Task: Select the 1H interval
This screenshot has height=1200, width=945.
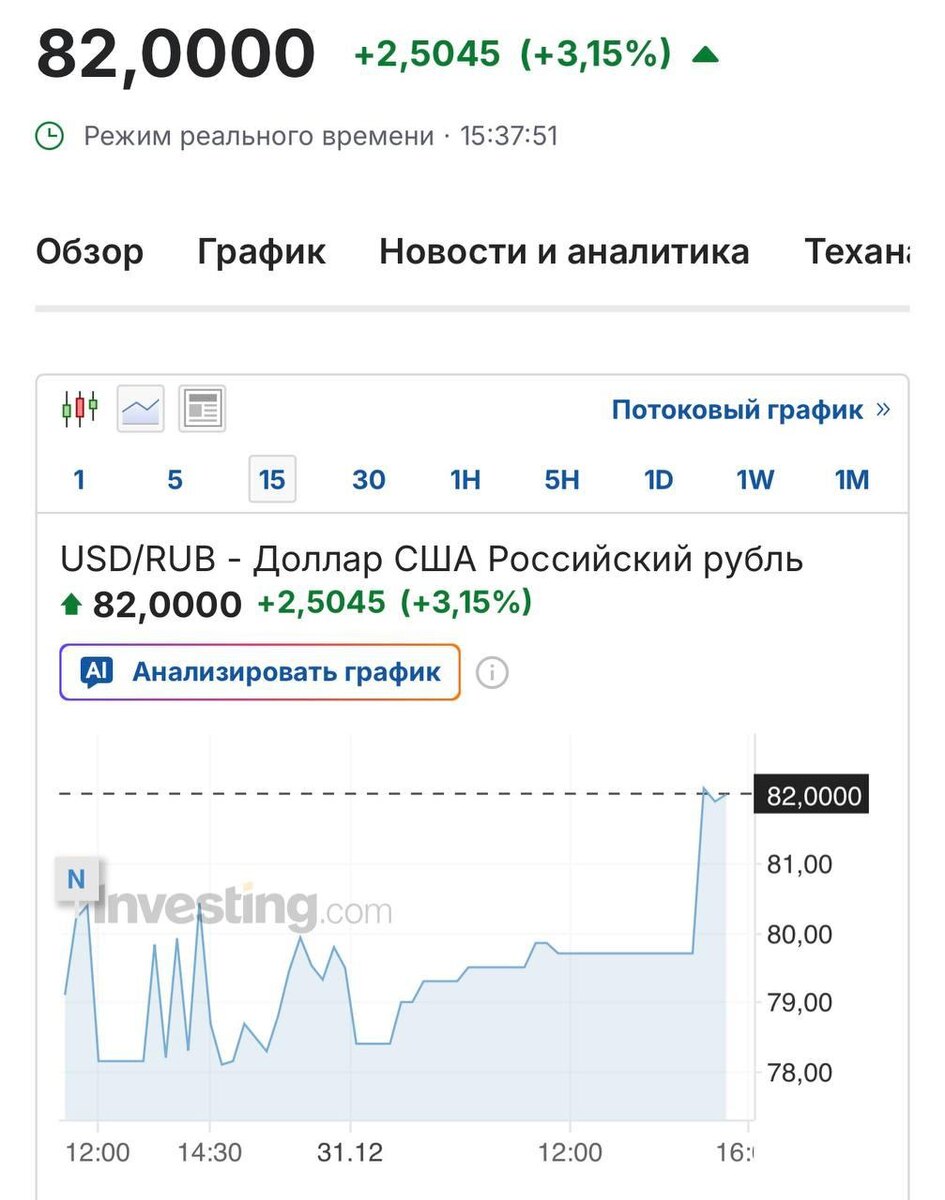Action: click(465, 480)
